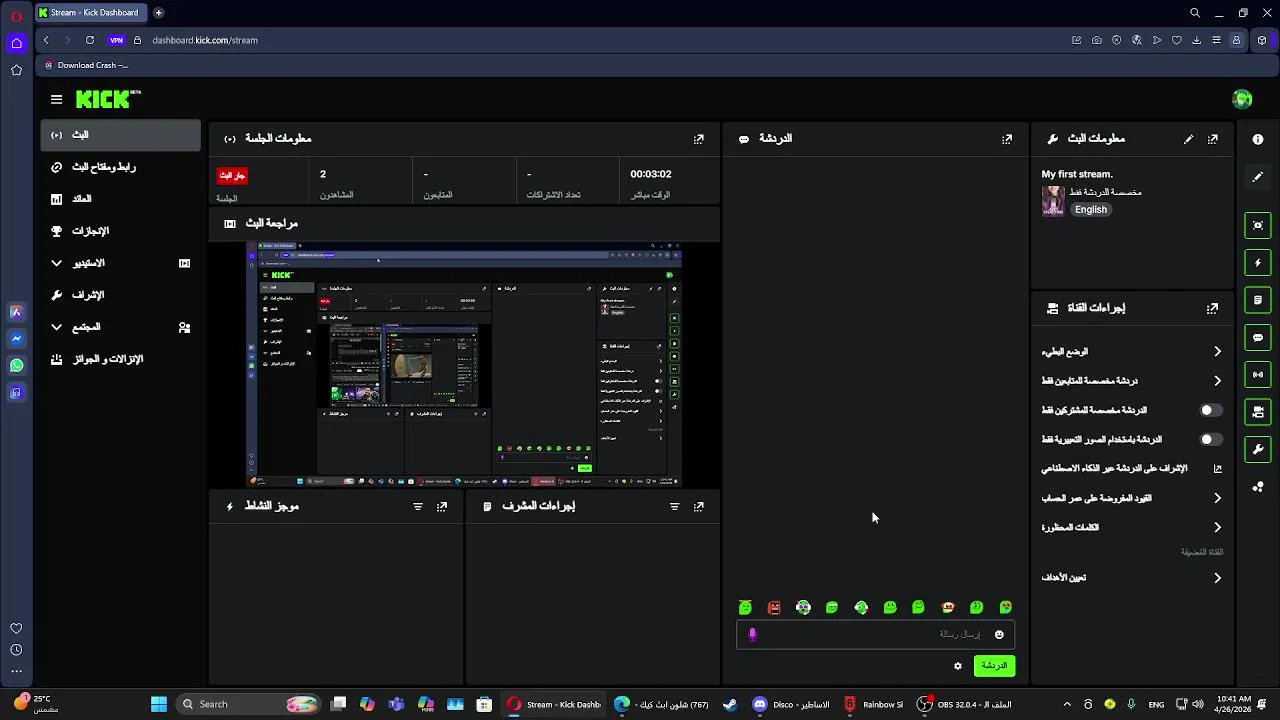Toggle the channel actions widget in the right rail
Screen dimensions: 1280x720
coord(1258,412)
